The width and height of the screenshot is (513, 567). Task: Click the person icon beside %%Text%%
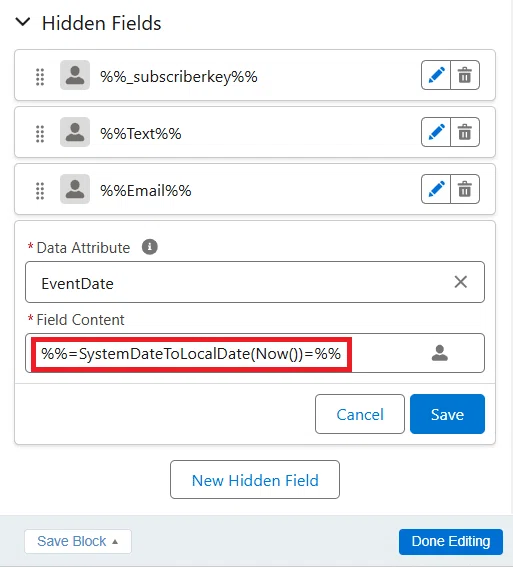[x=75, y=132]
